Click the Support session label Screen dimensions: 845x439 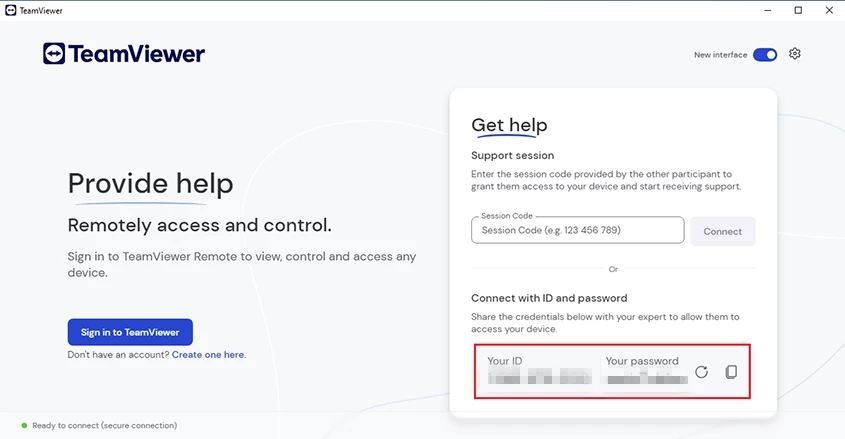pos(512,155)
